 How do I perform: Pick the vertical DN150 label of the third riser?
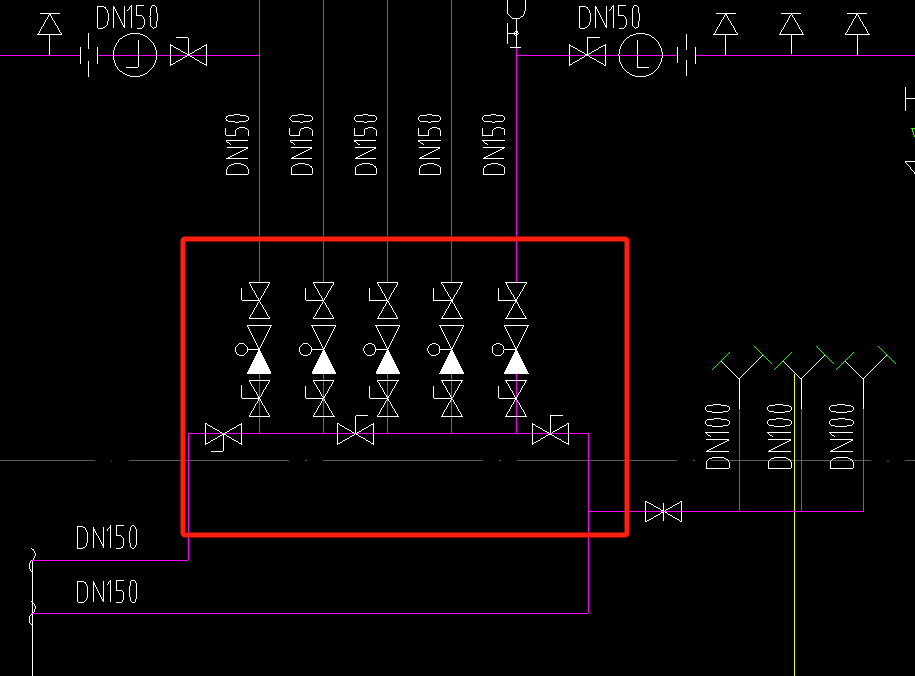click(366, 145)
